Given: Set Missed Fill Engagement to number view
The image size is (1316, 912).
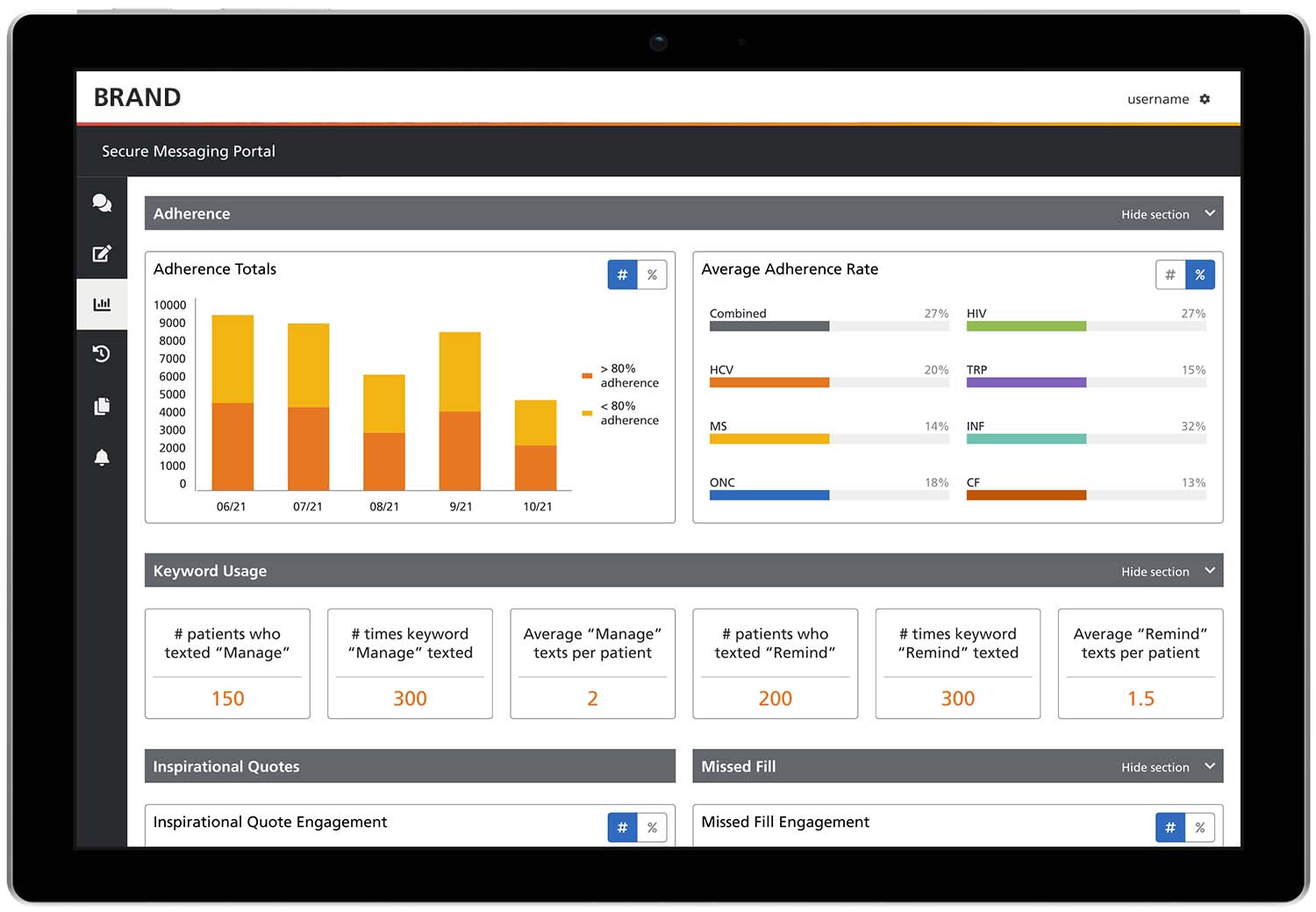Looking at the screenshot, I should [x=1170, y=827].
